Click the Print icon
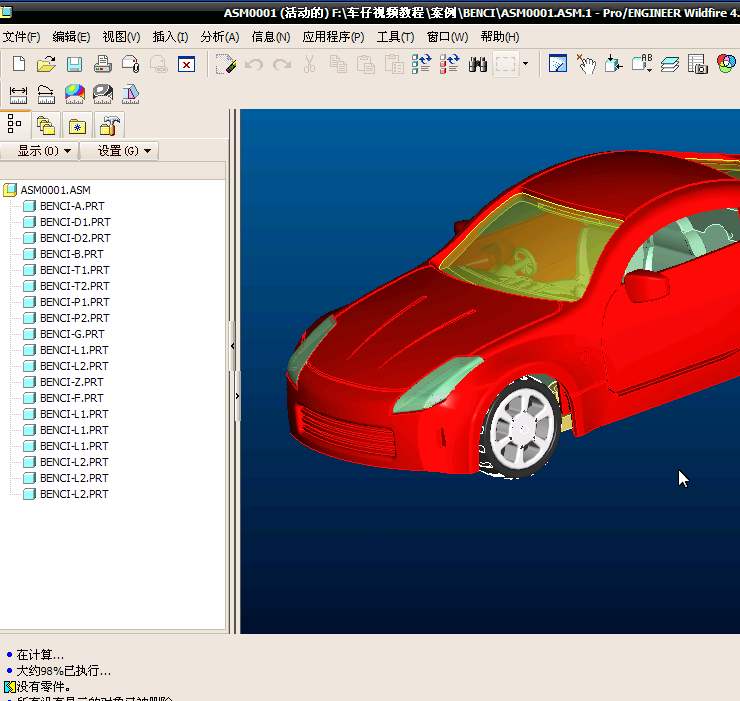Image resolution: width=740 pixels, height=701 pixels. [102, 64]
